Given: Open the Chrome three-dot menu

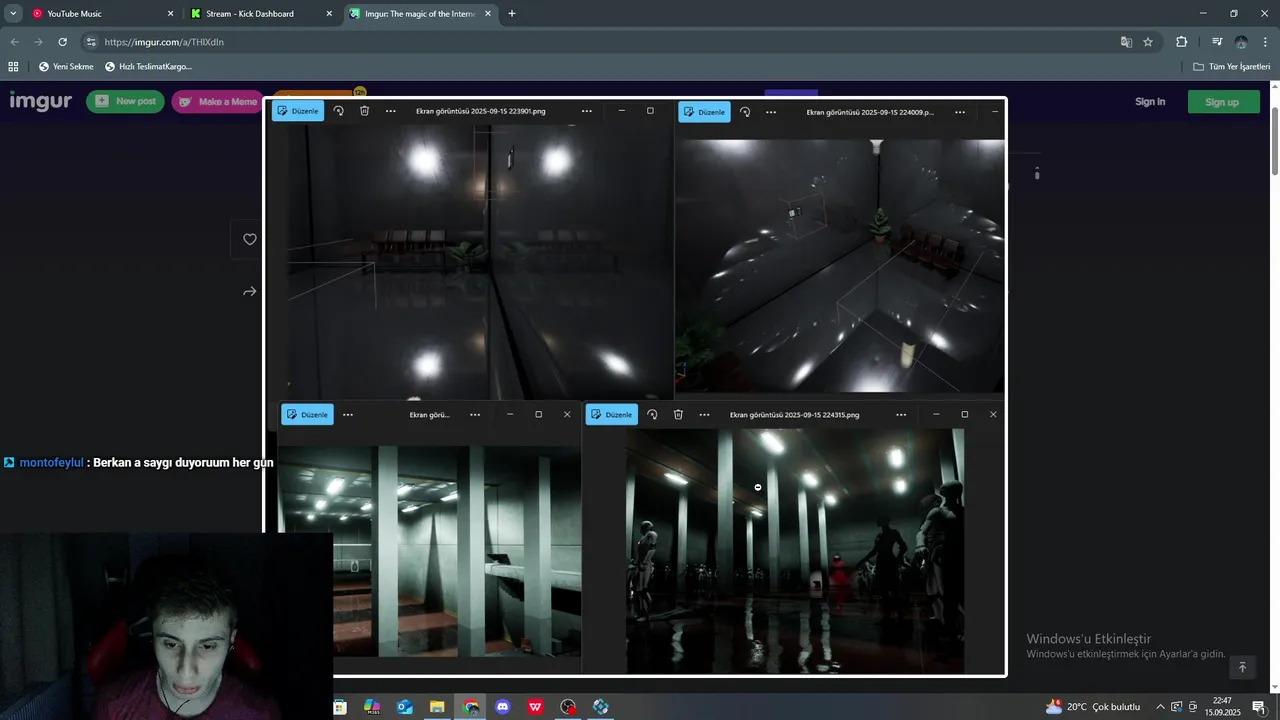Looking at the screenshot, I should [x=1266, y=42].
